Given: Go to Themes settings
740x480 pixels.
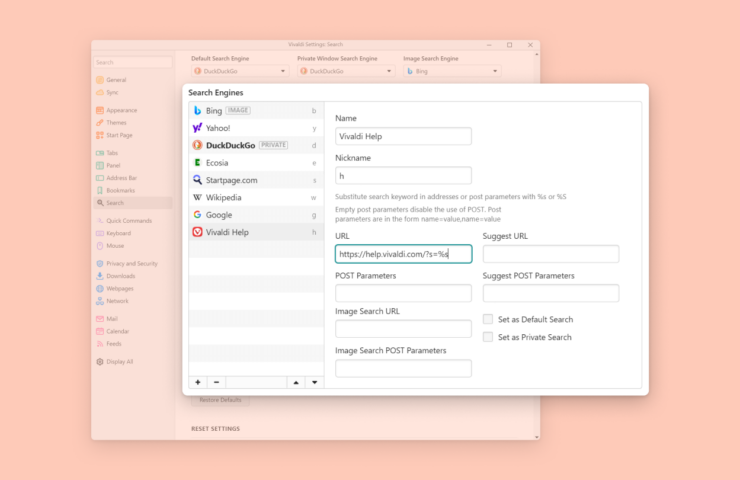Looking at the screenshot, I should (x=133, y=123).
